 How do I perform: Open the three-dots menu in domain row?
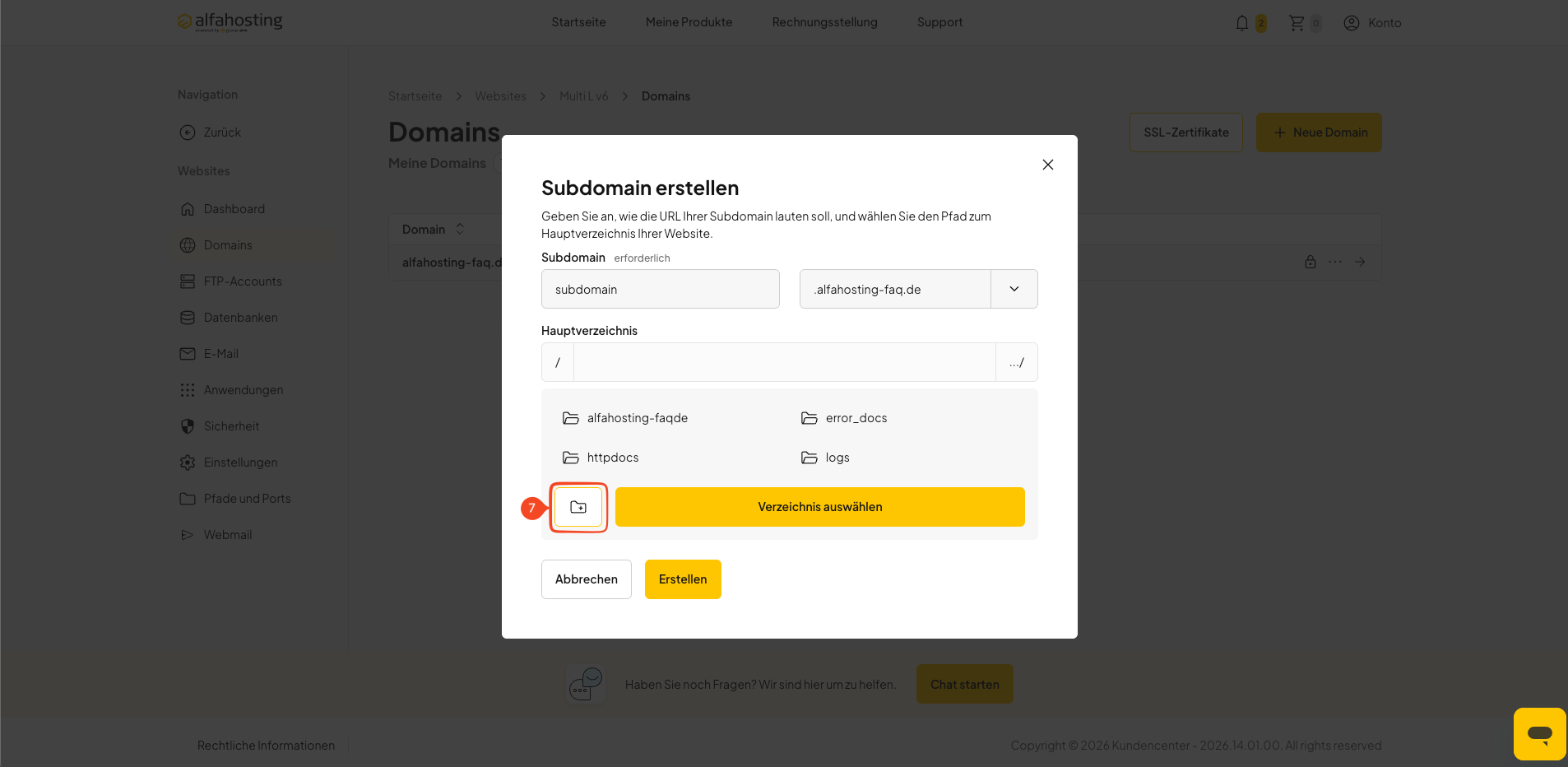(1335, 262)
